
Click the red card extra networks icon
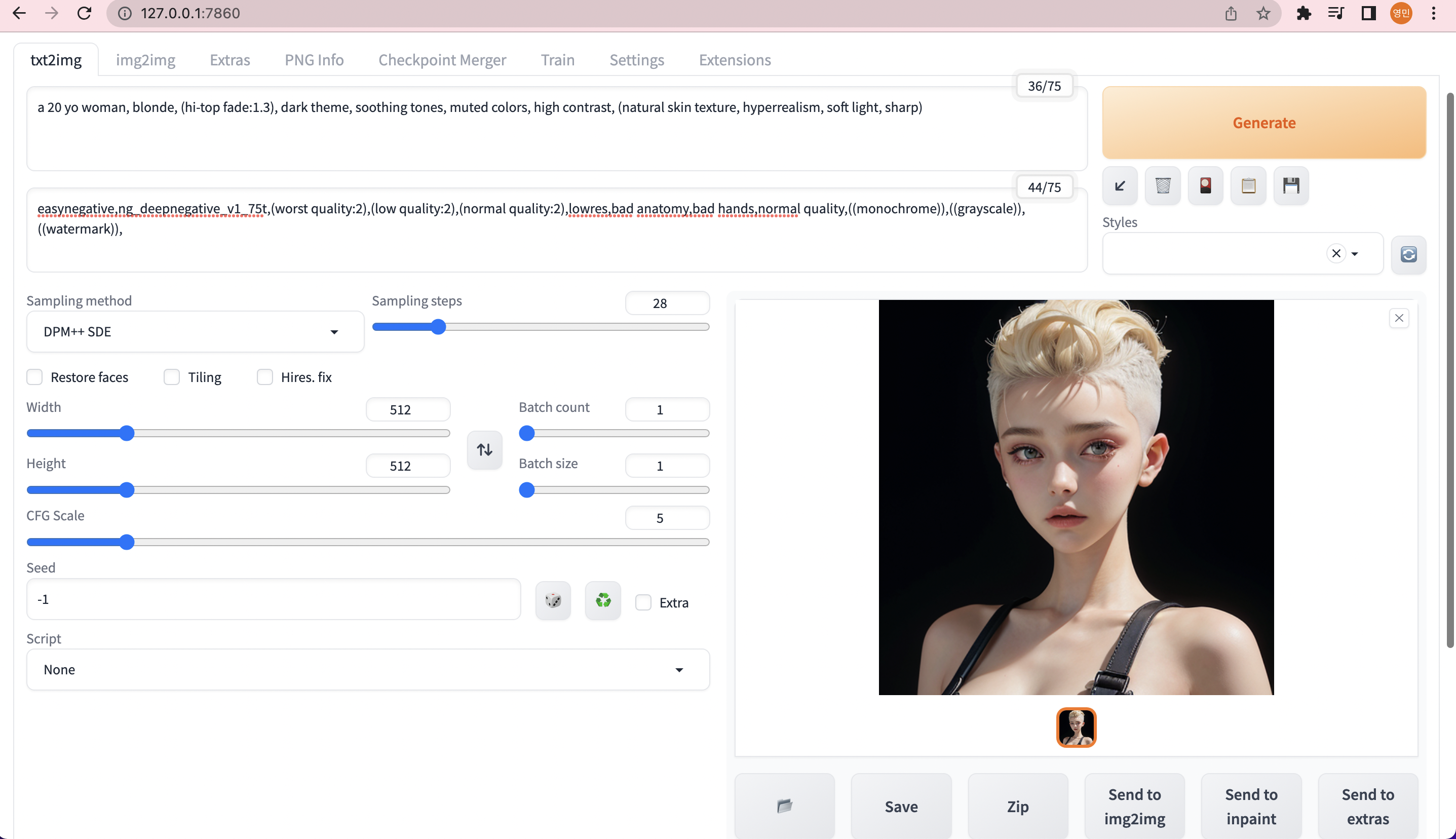[1205, 185]
